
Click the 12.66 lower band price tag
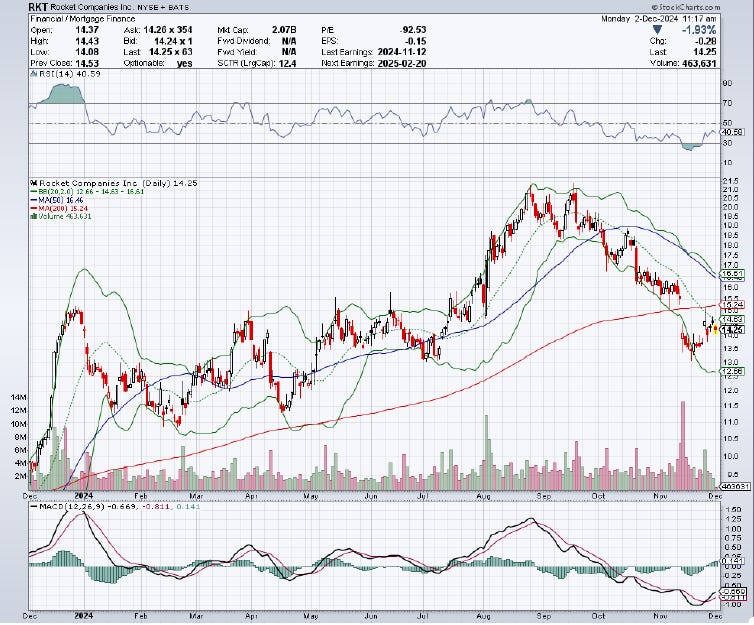(734, 371)
